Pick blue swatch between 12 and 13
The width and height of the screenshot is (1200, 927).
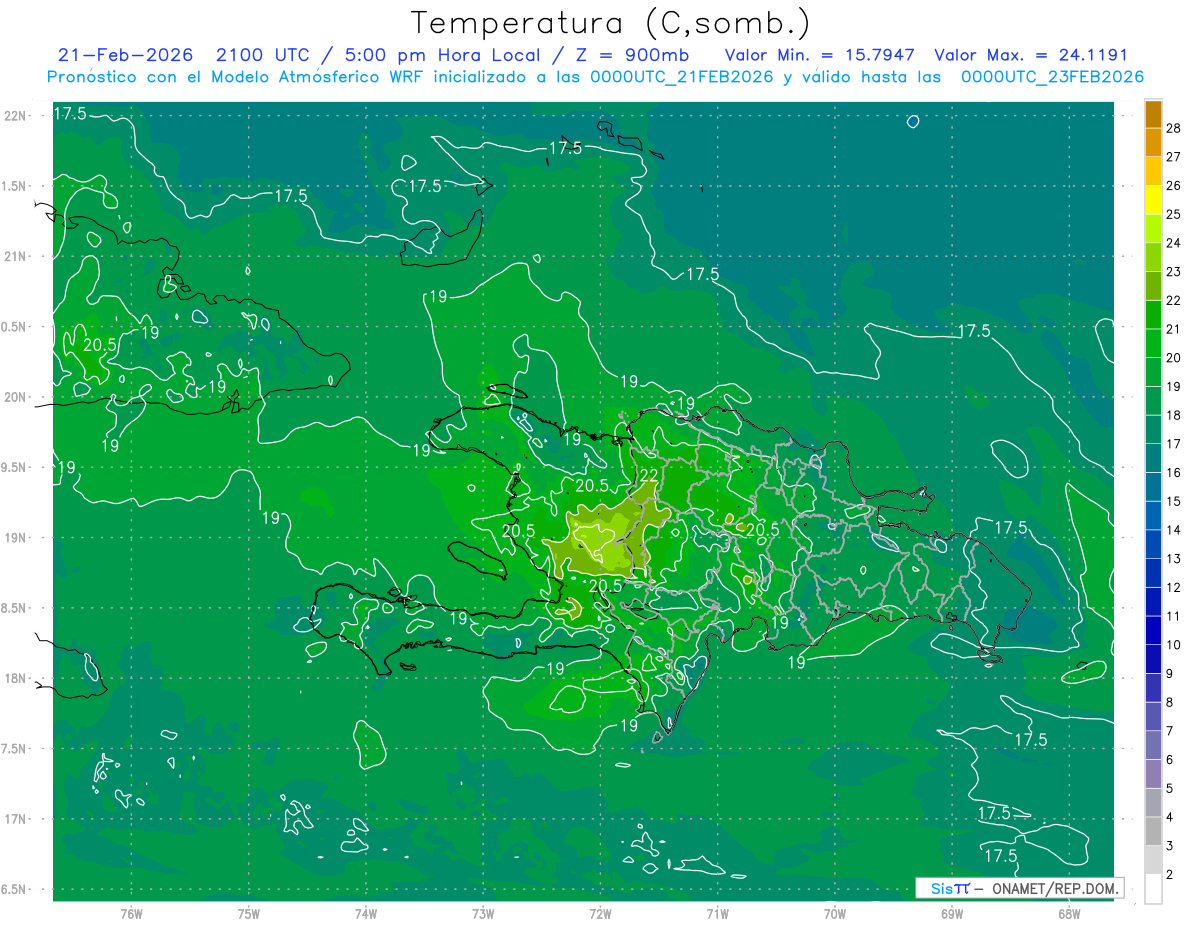(1153, 573)
